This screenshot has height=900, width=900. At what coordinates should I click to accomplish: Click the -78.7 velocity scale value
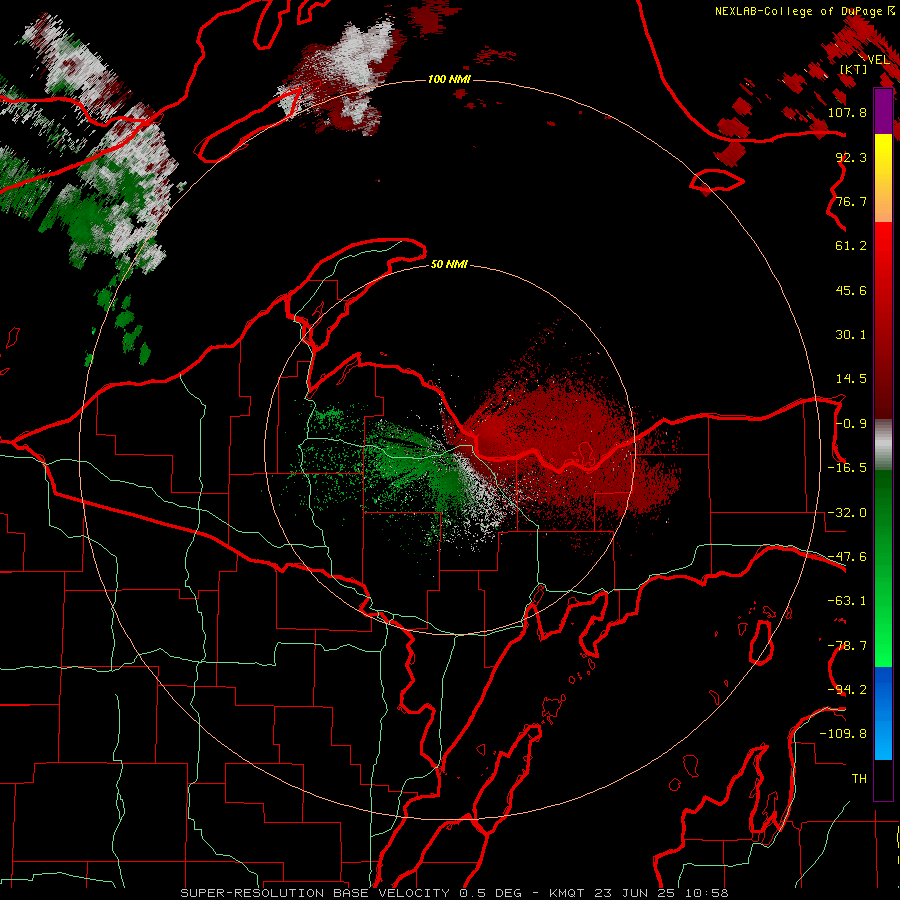click(x=848, y=646)
